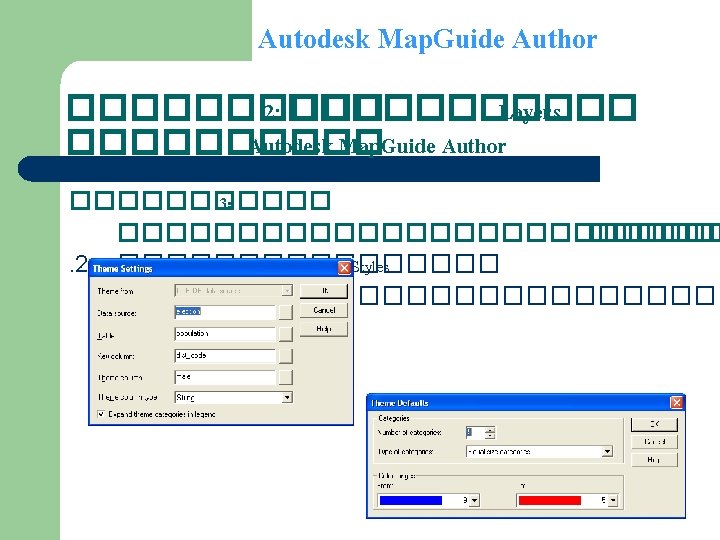
Task: Close the Theme Defaults dialog
Action: click(x=676, y=403)
